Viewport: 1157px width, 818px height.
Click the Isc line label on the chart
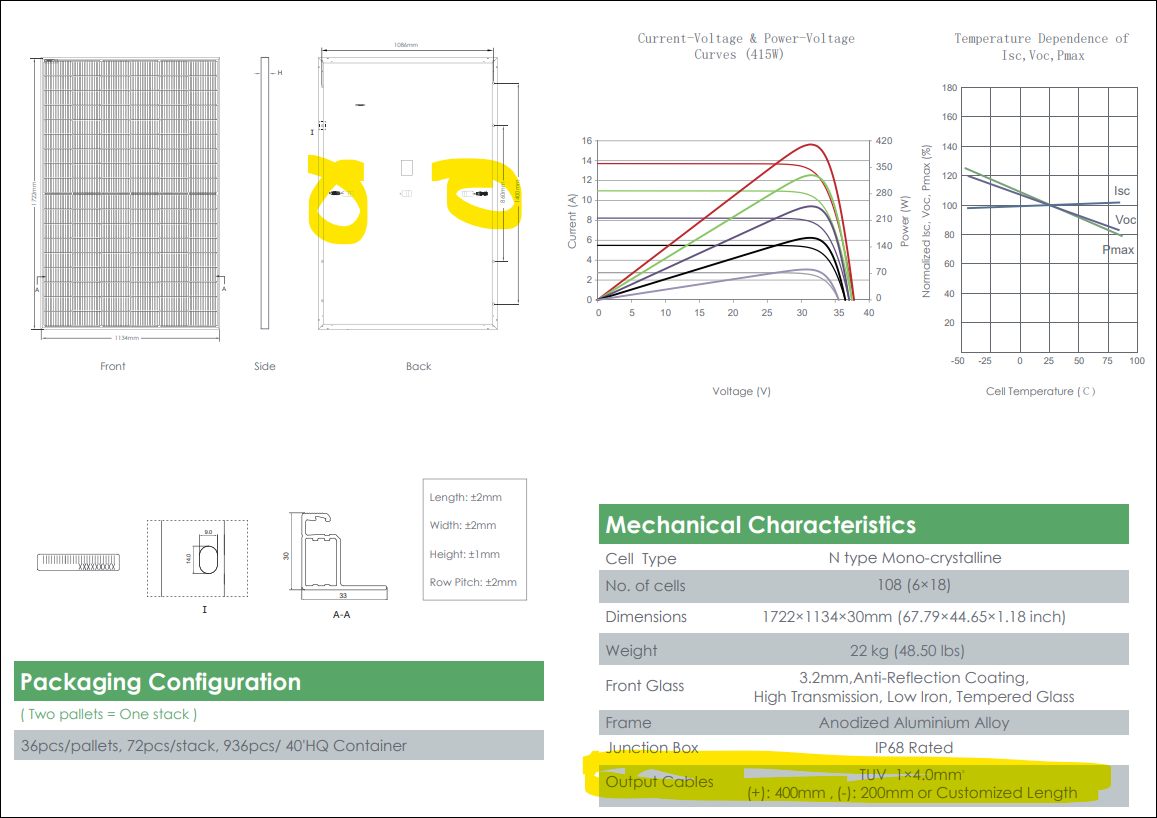[1122, 191]
